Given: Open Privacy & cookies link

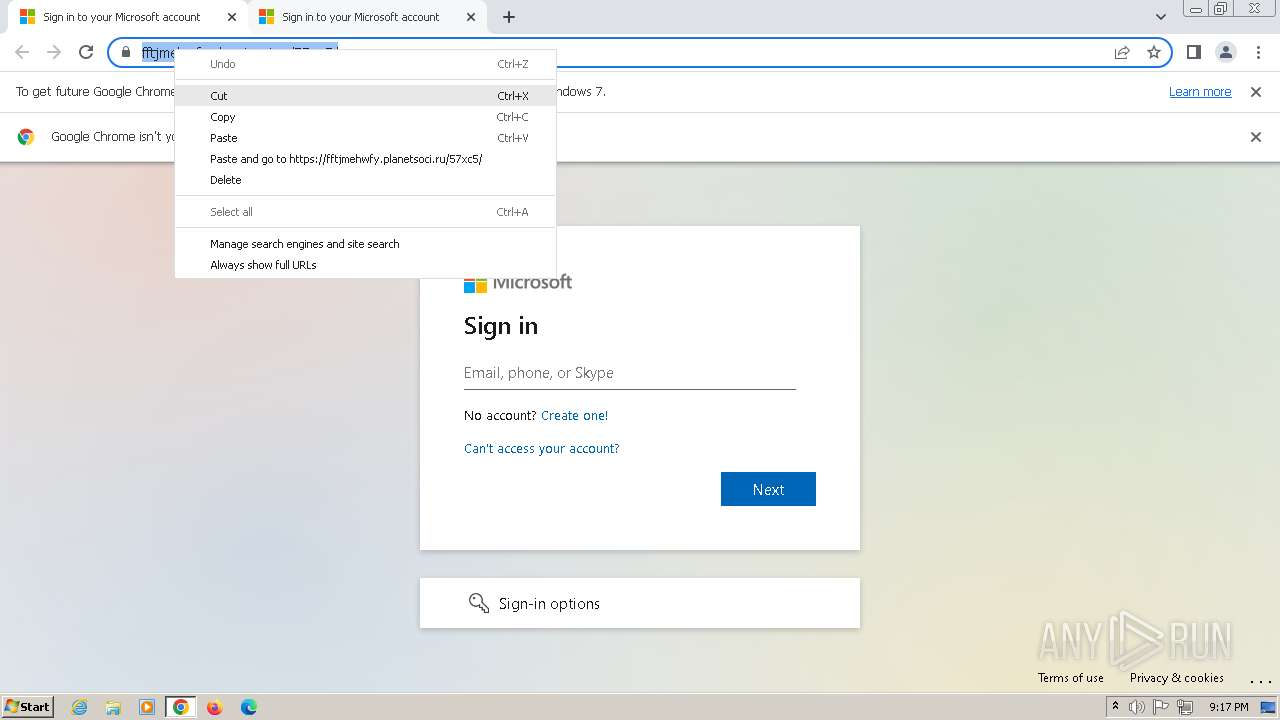Looking at the screenshot, I should pyautogui.click(x=1177, y=677).
